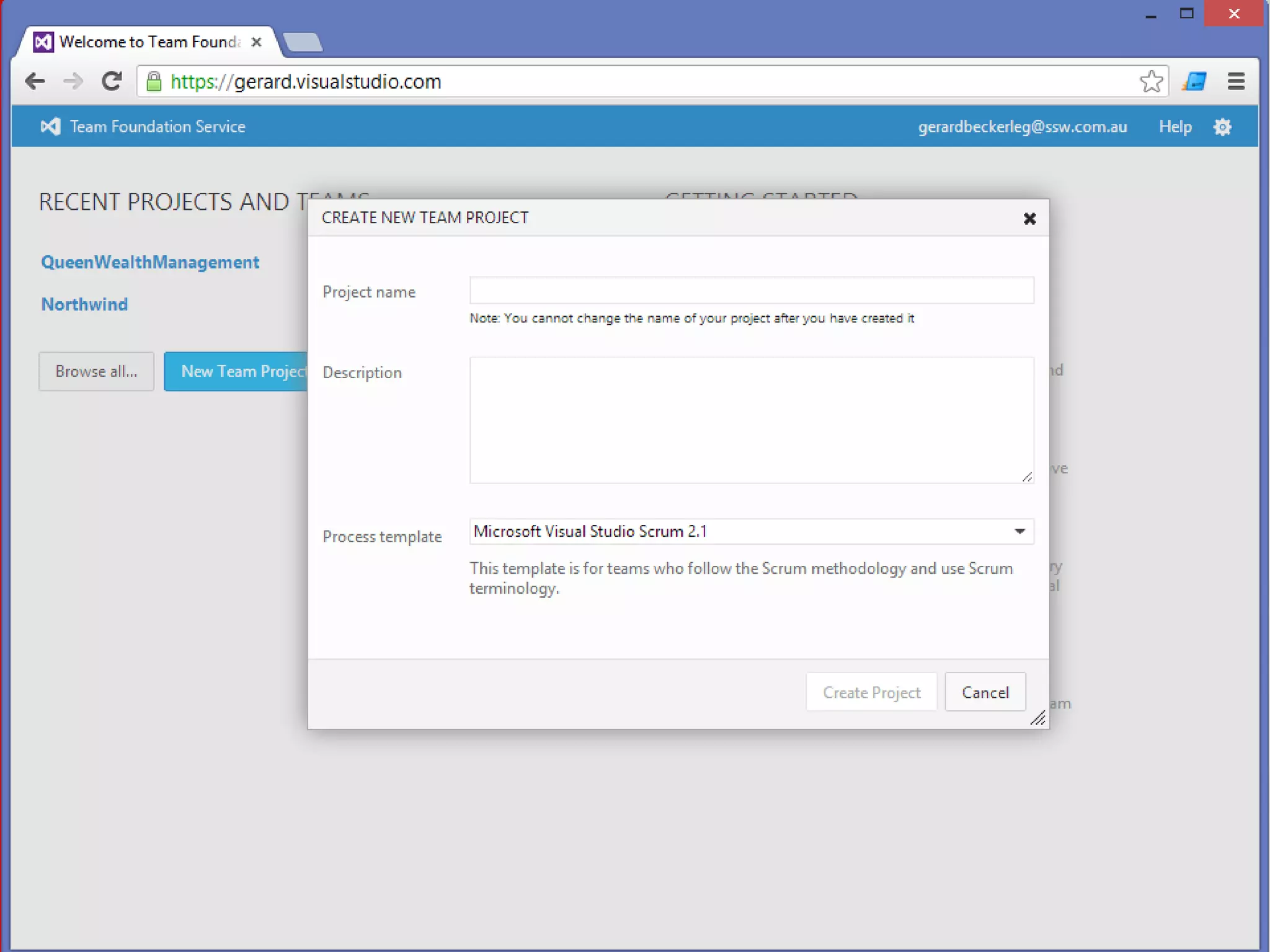Viewport: 1270px width, 952px height.
Task: Bookmark the page with the star icon
Action: 1151,81
